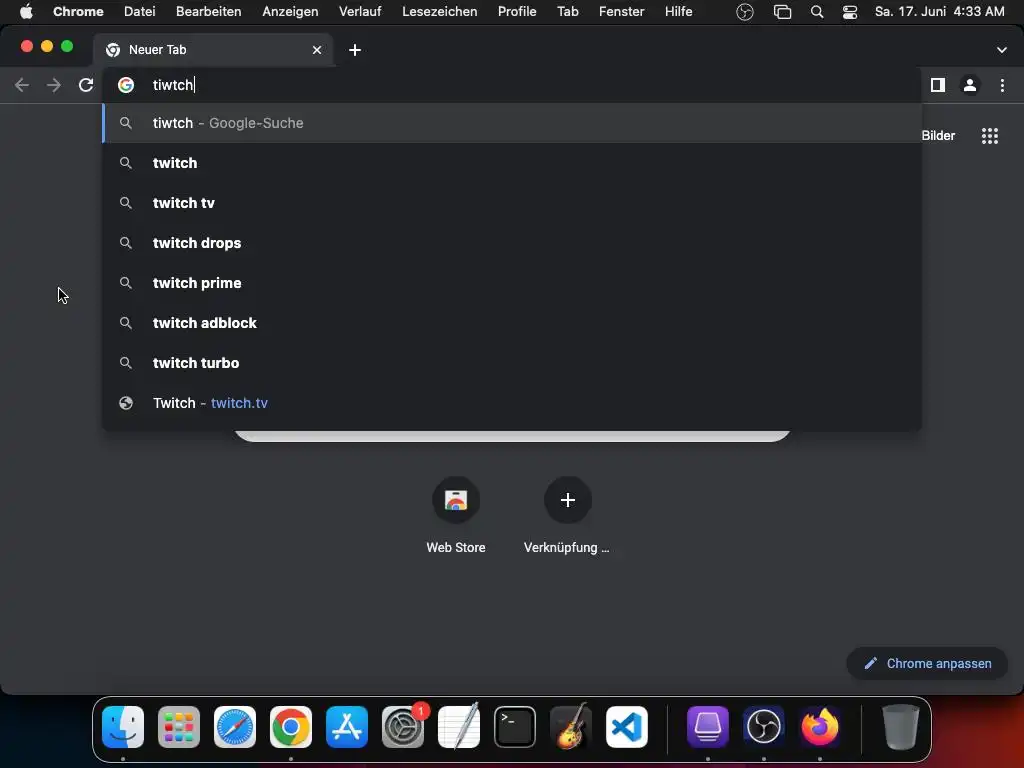Open GarageBand from the dock

571,727
